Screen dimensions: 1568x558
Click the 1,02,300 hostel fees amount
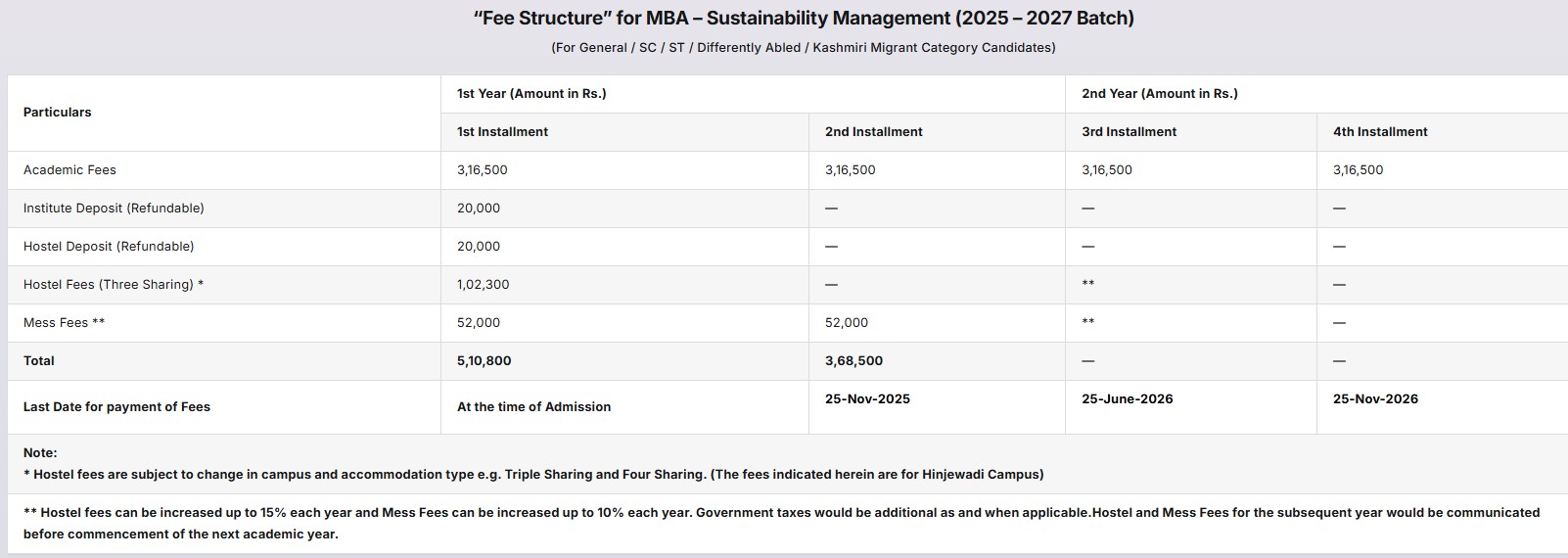pyautogui.click(x=483, y=285)
